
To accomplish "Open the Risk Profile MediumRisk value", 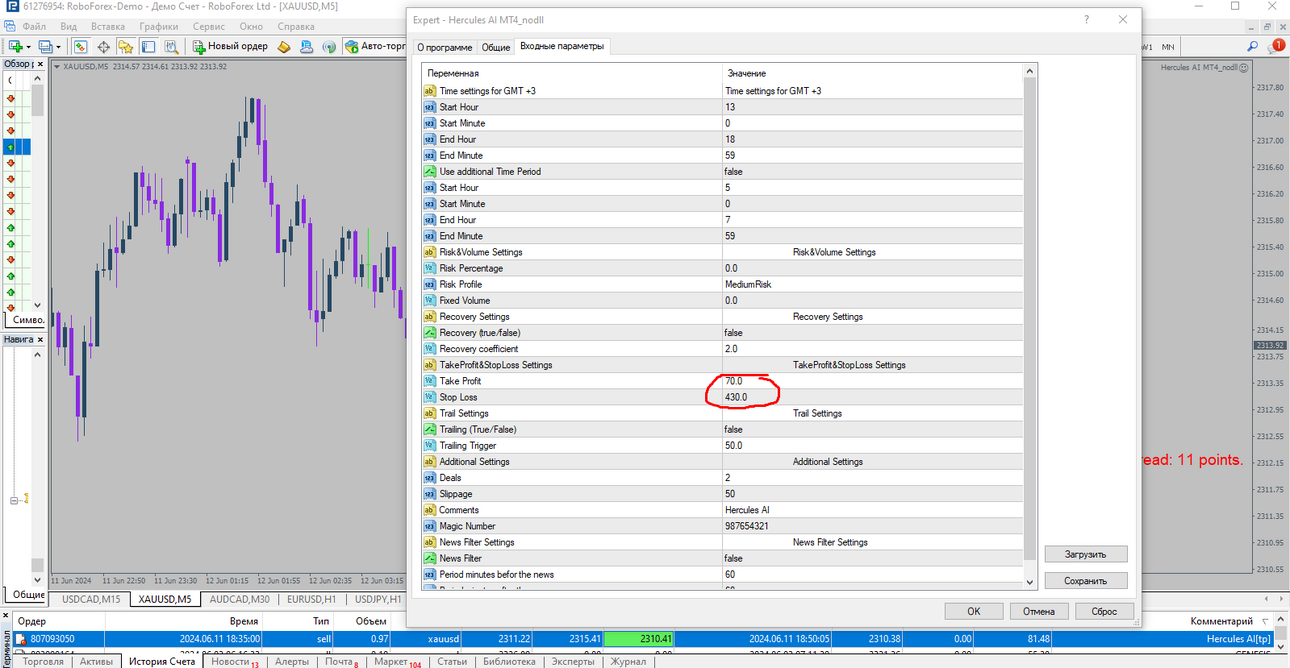I will pos(872,284).
